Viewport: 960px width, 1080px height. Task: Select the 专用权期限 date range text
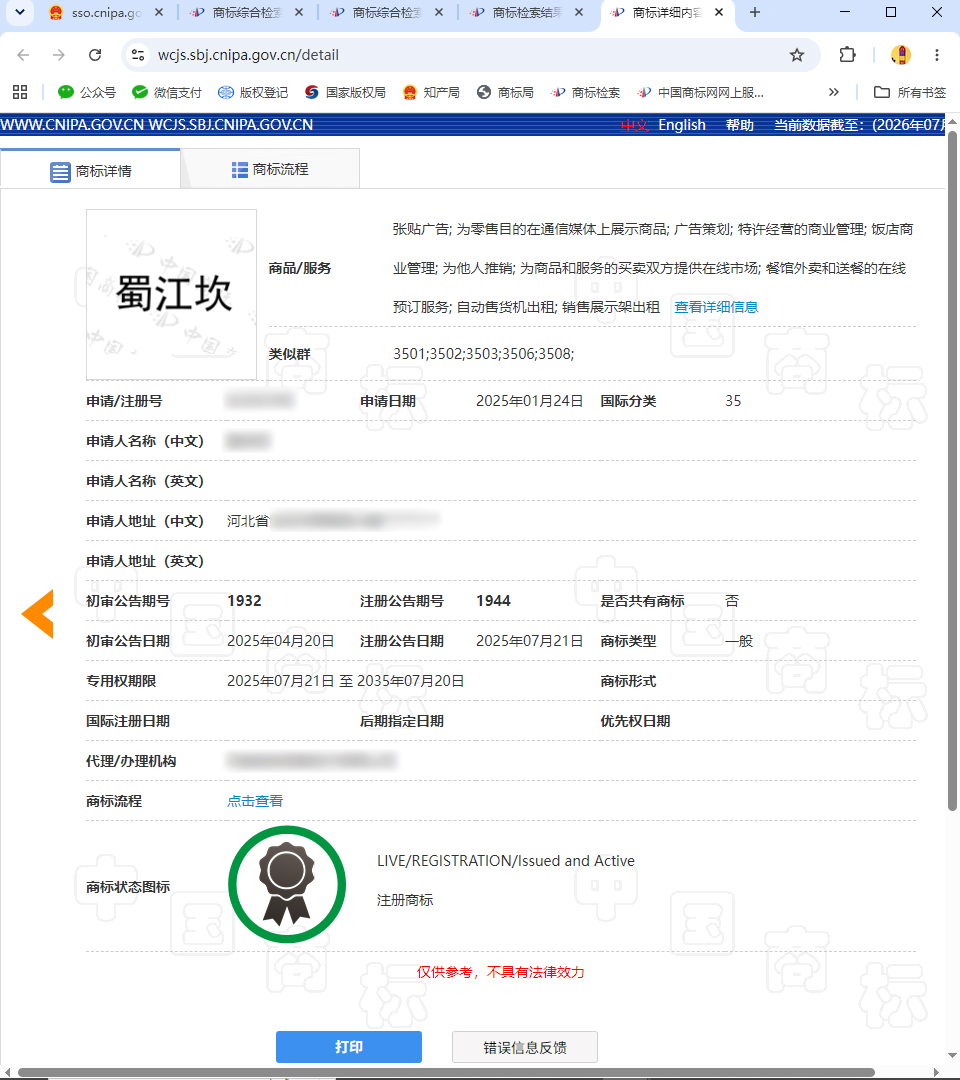[x=346, y=681]
